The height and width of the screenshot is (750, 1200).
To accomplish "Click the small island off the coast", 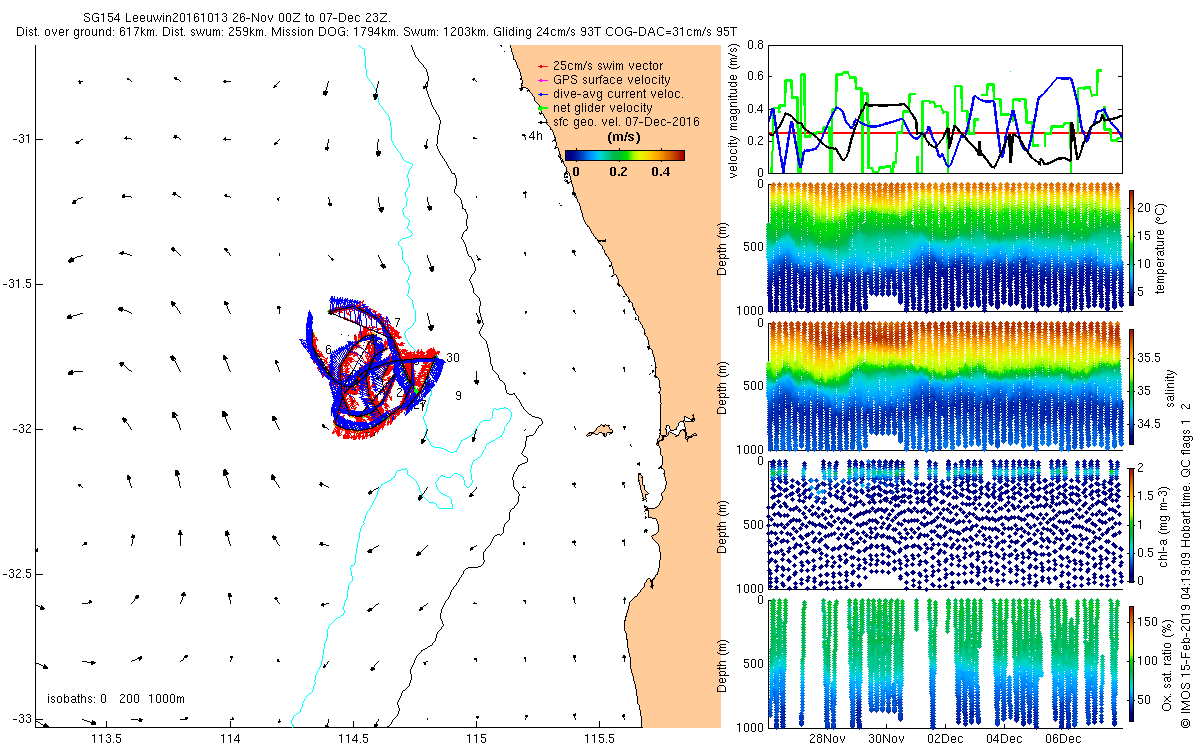I will pos(600,430).
